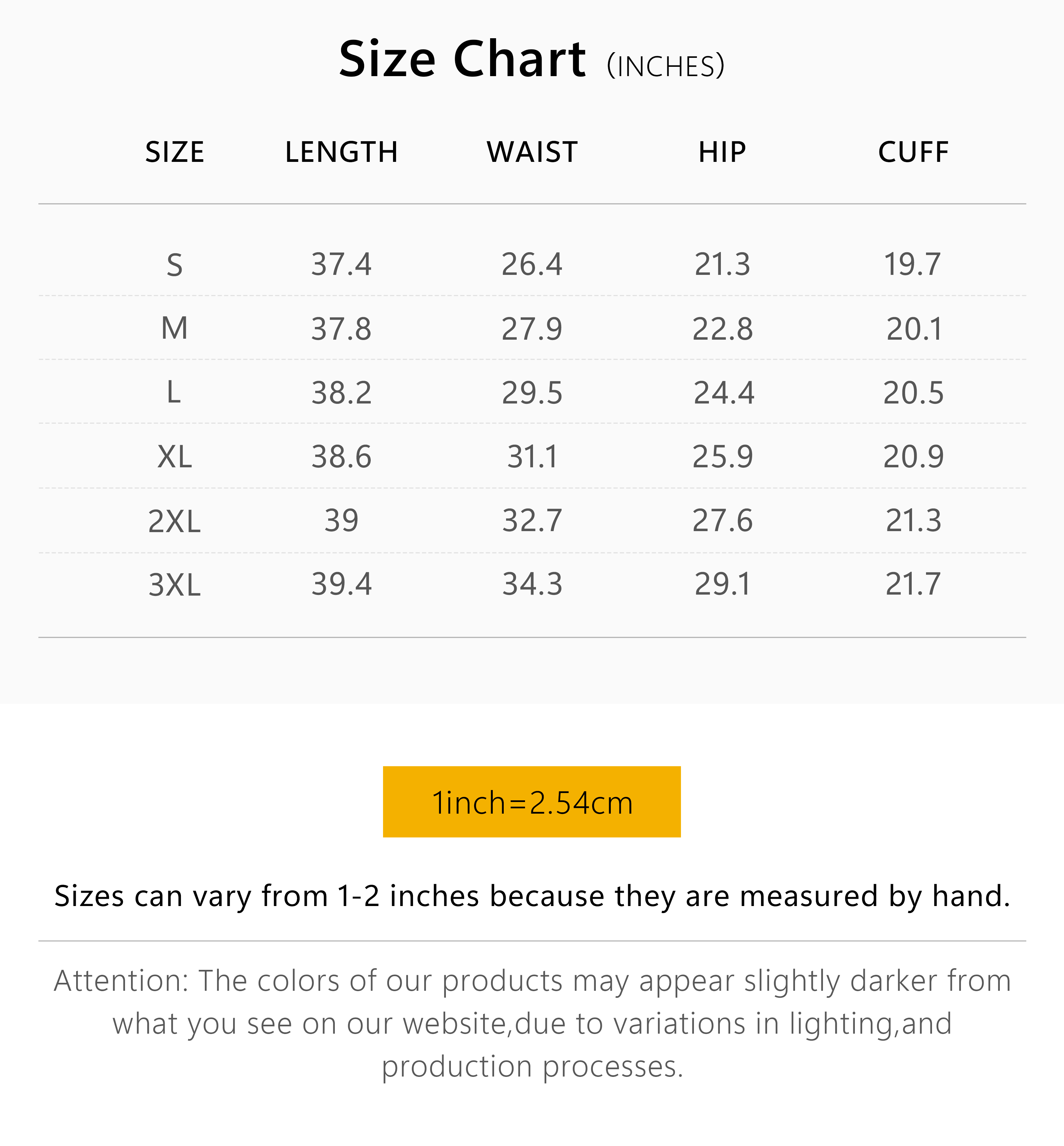
Task: Click the LENGTH column header
Action: (x=341, y=153)
